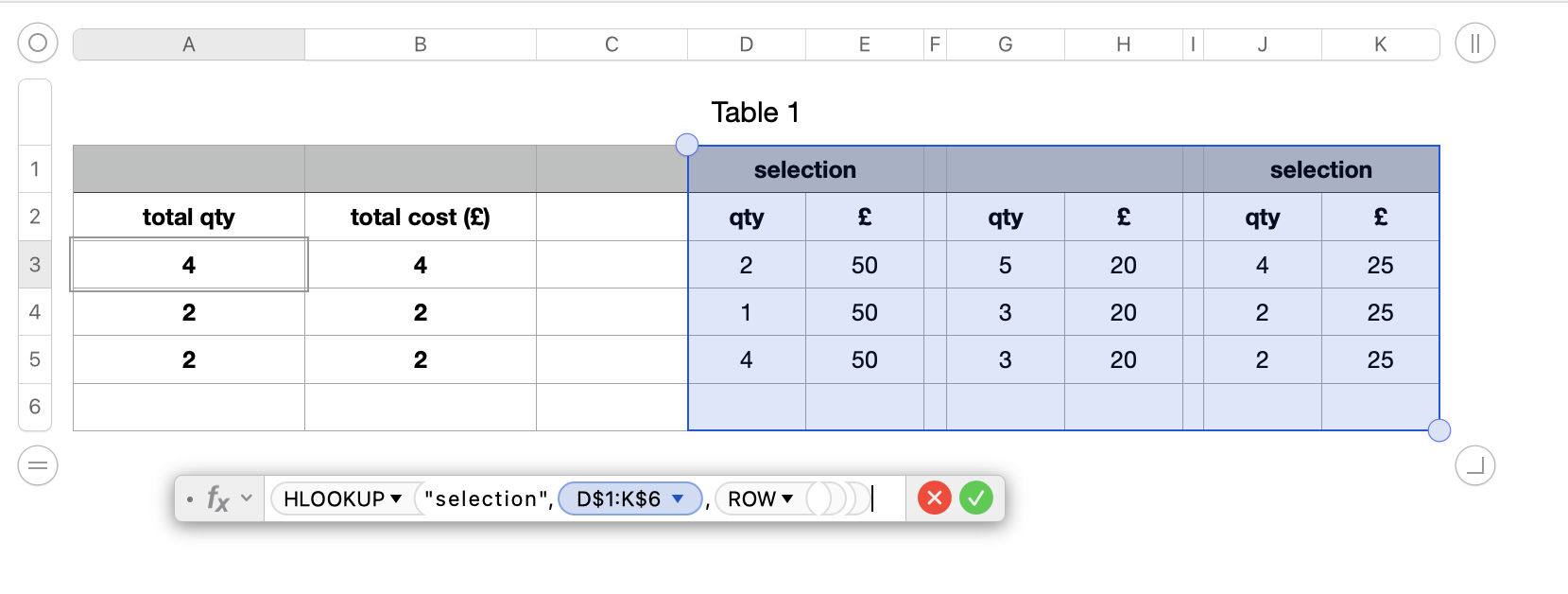Accept the formula with the green checkmark
The width and height of the screenshot is (1568, 594).
click(x=976, y=498)
